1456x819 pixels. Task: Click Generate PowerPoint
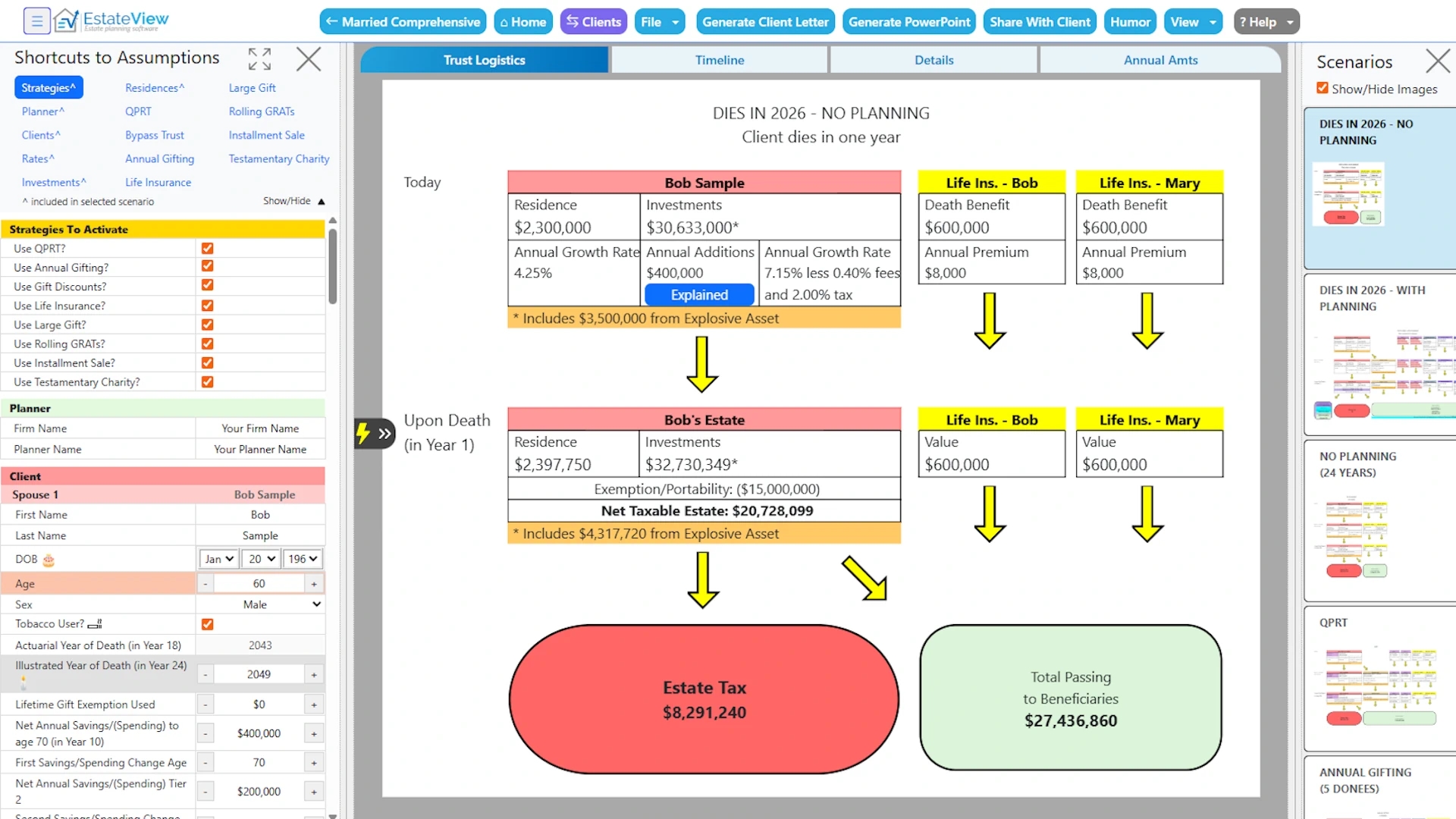(908, 21)
